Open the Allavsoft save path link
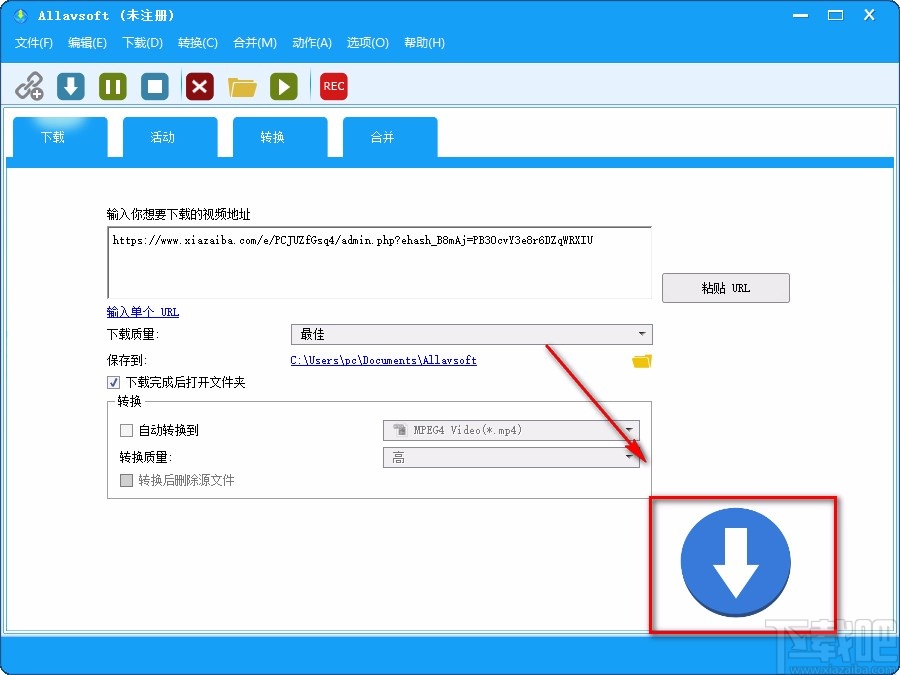The image size is (900, 675). [x=380, y=360]
